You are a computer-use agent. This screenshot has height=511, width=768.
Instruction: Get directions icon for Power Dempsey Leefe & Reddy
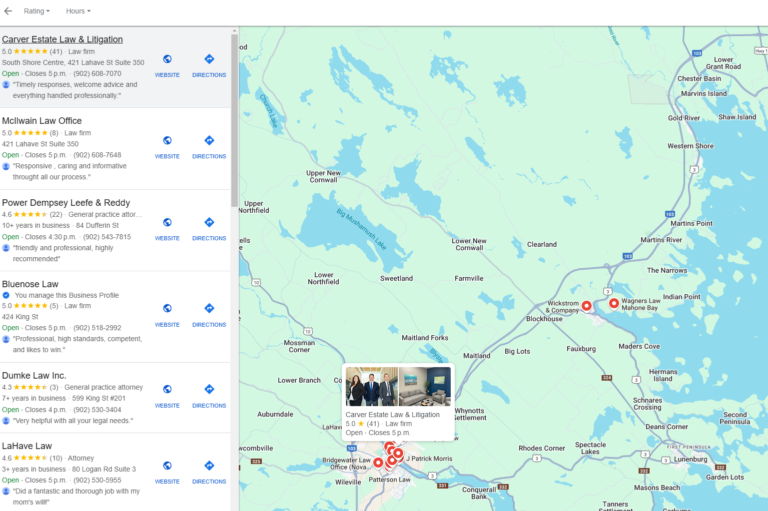pos(209,222)
